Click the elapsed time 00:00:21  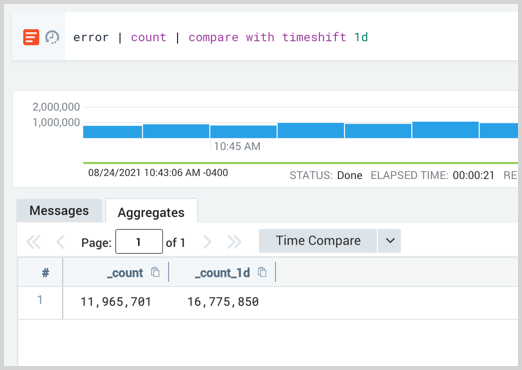[x=473, y=175]
